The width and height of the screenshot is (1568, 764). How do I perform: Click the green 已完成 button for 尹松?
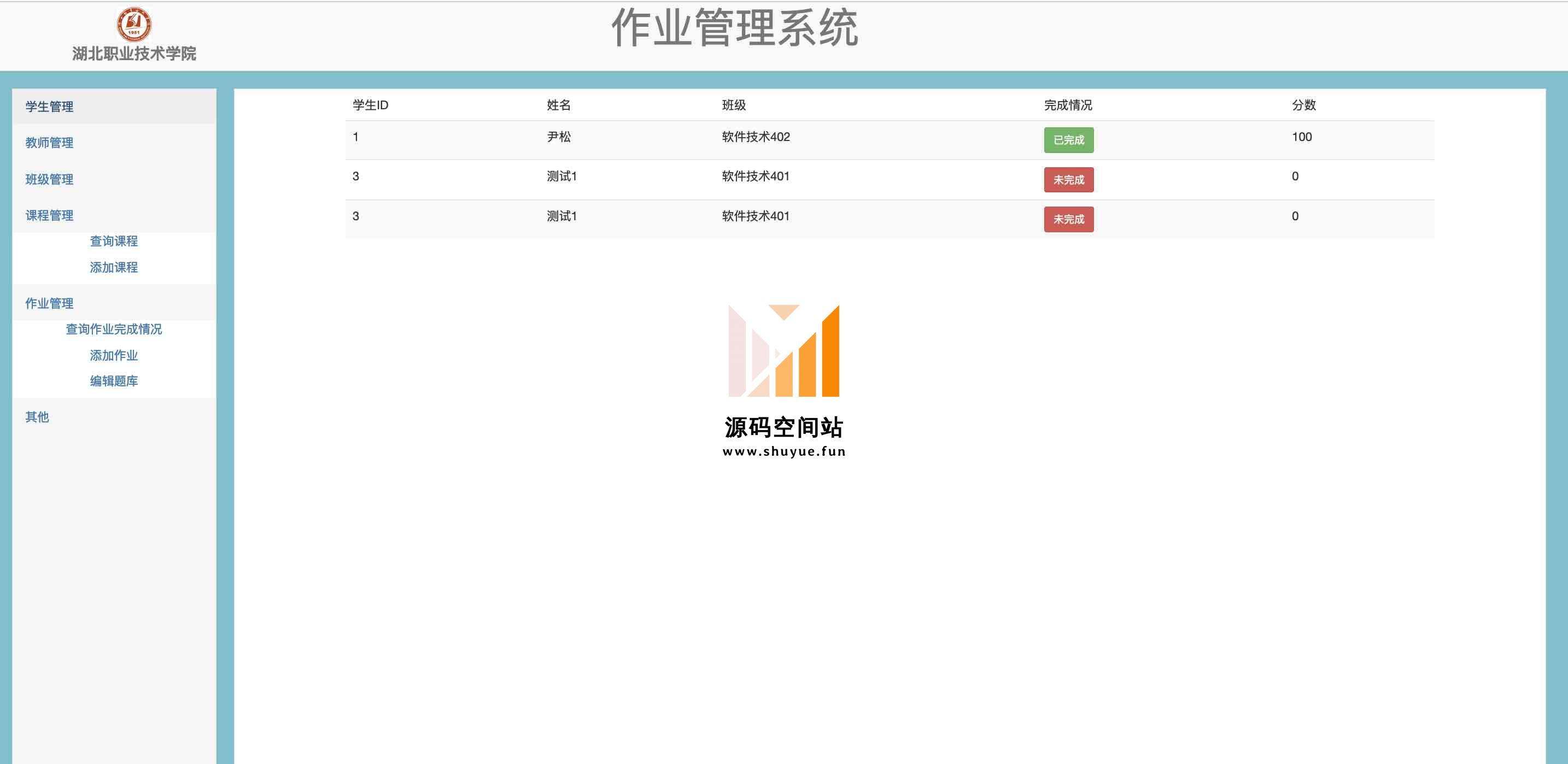point(1069,140)
